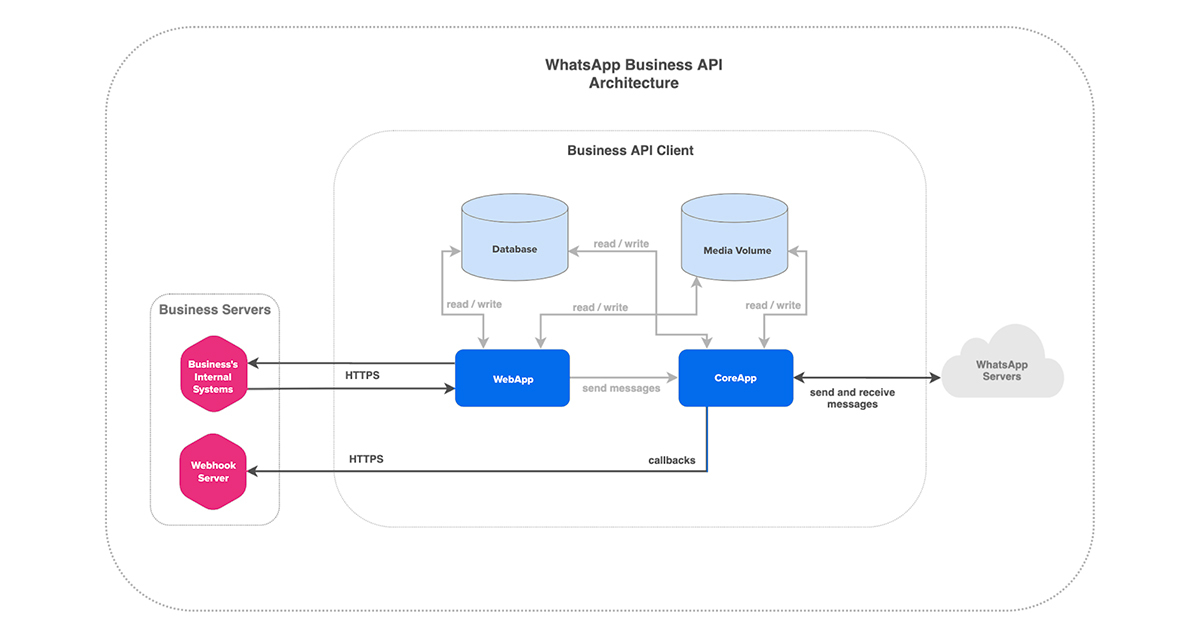Click the read / write label above Database
The width and height of the screenshot is (1200, 628).
(x=620, y=243)
